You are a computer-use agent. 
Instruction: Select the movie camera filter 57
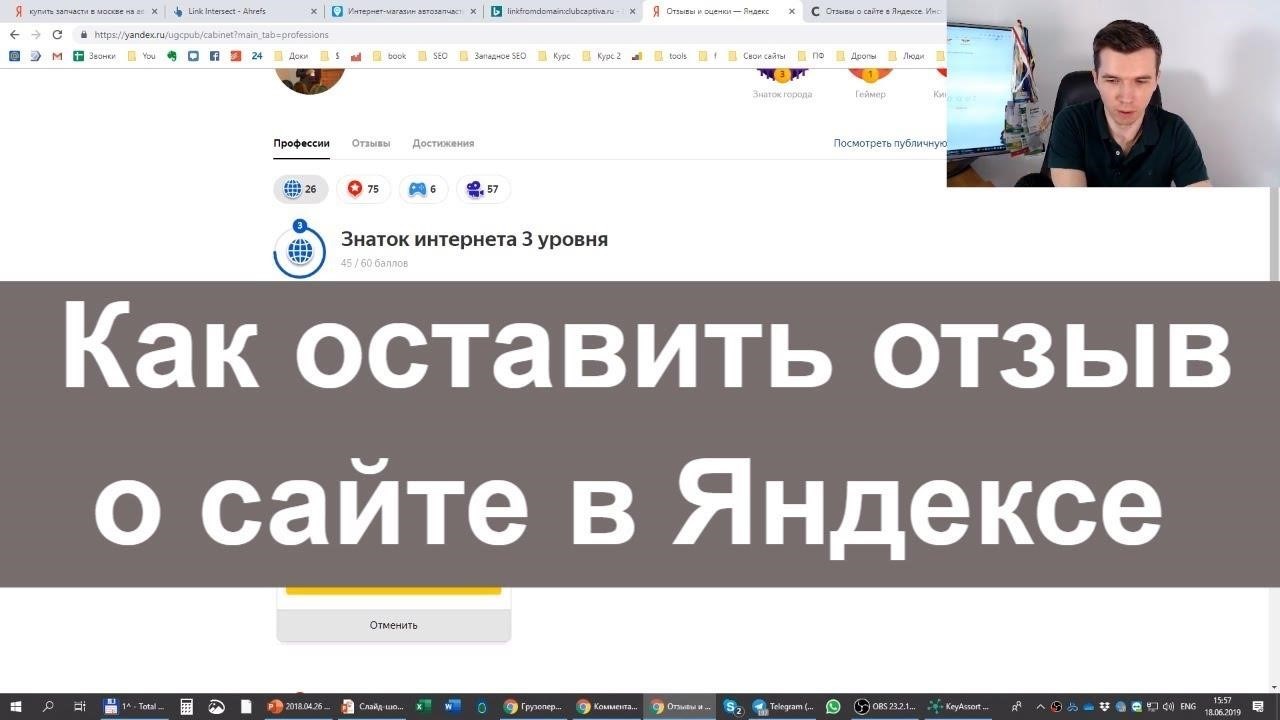click(x=483, y=189)
